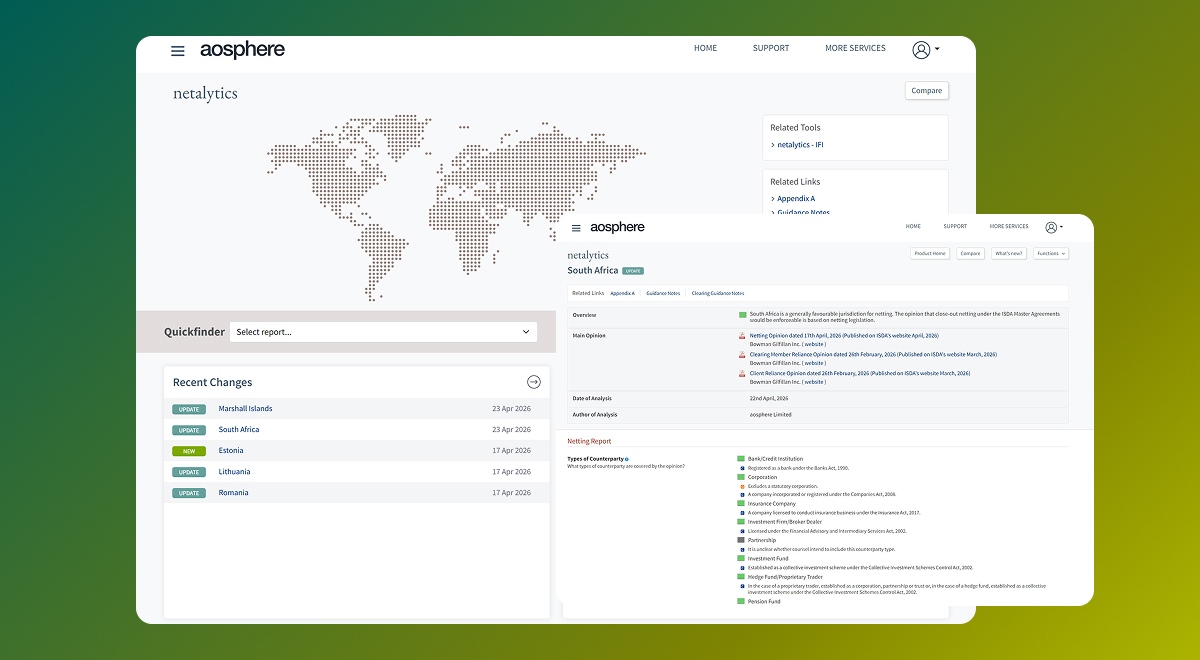Click NEW badge on Estonia row
This screenshot has width=1200, height=660.
click(x=188, y=451)
